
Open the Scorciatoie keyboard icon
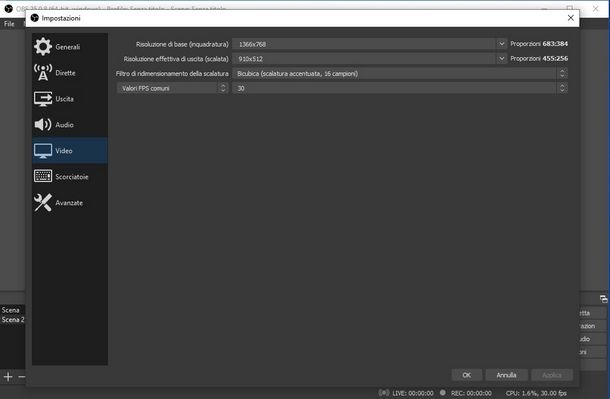pyautogui.click(x=43, y=176)
